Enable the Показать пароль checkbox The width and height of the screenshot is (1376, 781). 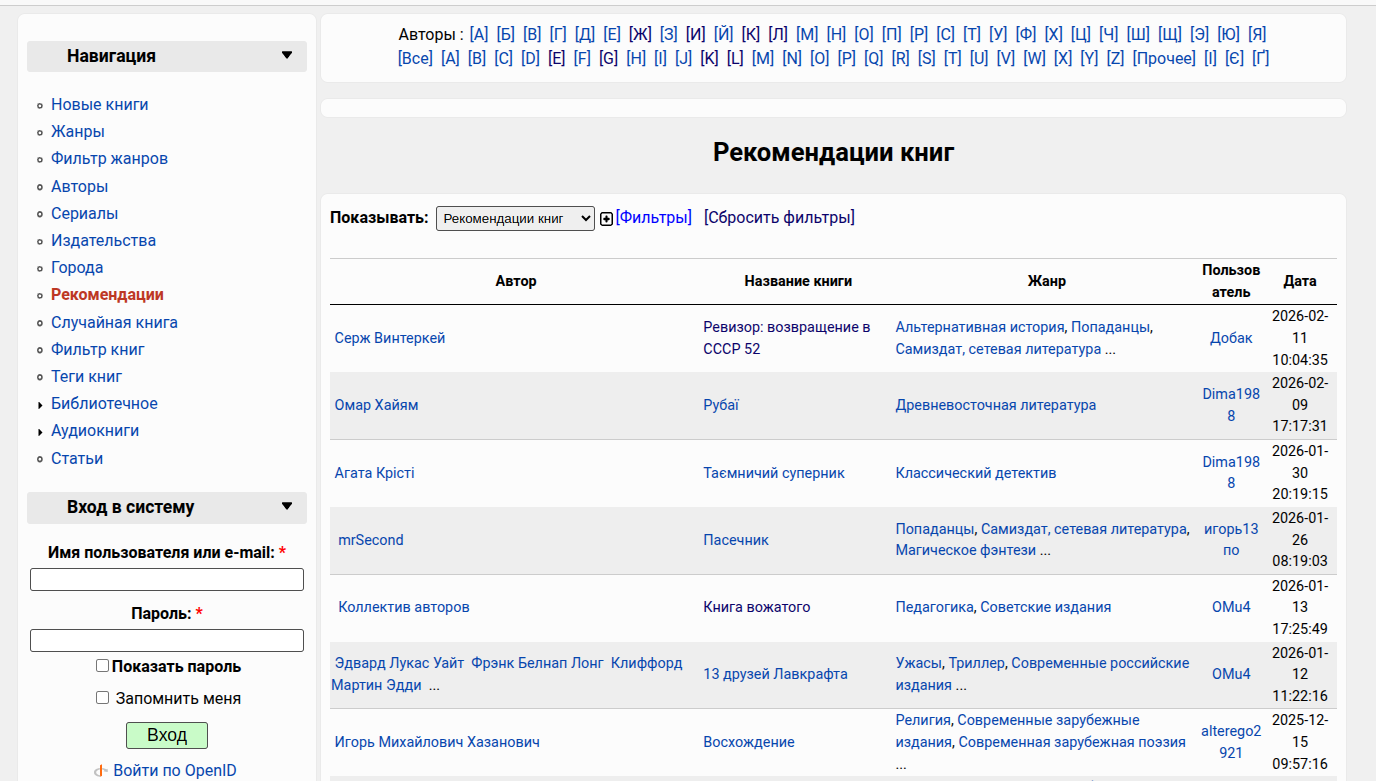click(102, 666)
